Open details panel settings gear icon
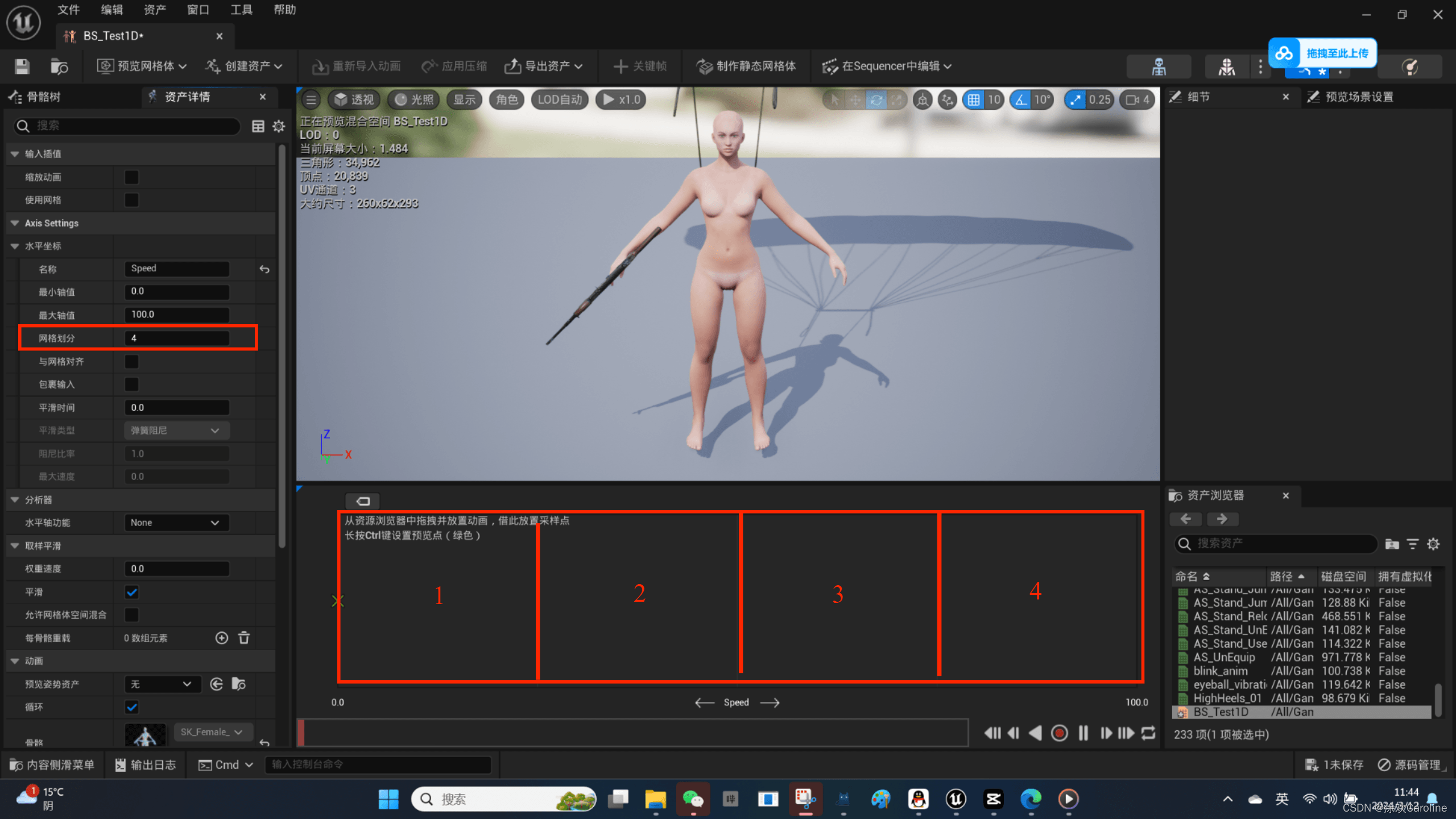 tap(279, 126)
